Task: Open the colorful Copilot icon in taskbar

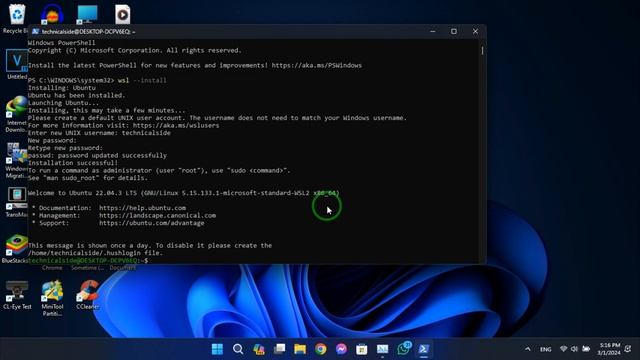Action: [x=259, y=349]
